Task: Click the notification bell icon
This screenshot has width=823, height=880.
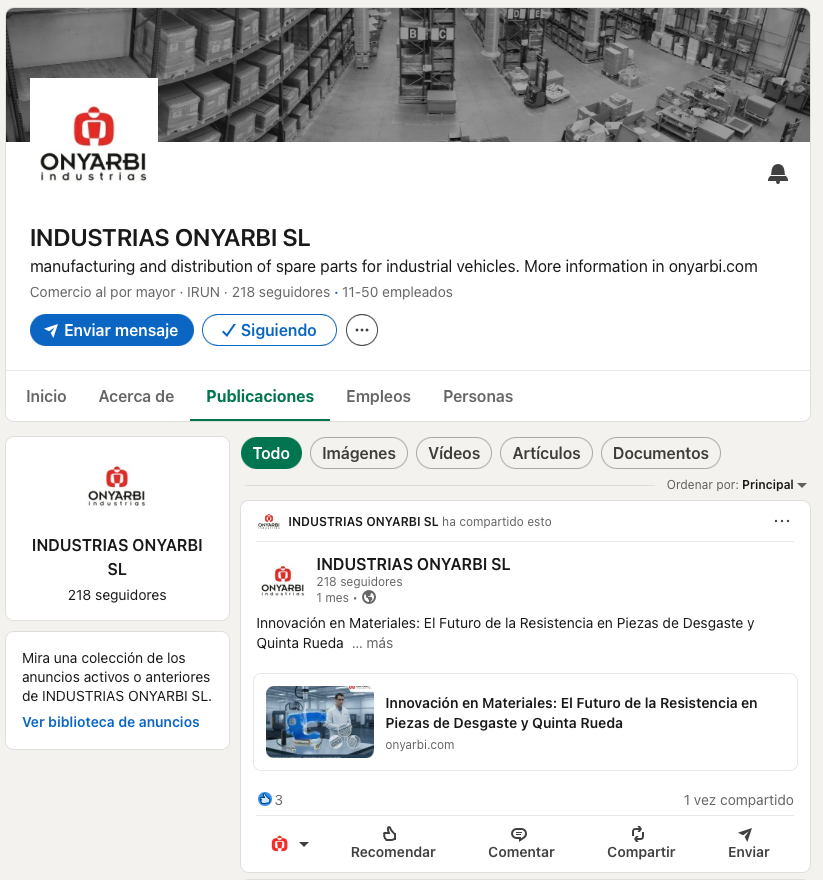Action: [777, 175]
